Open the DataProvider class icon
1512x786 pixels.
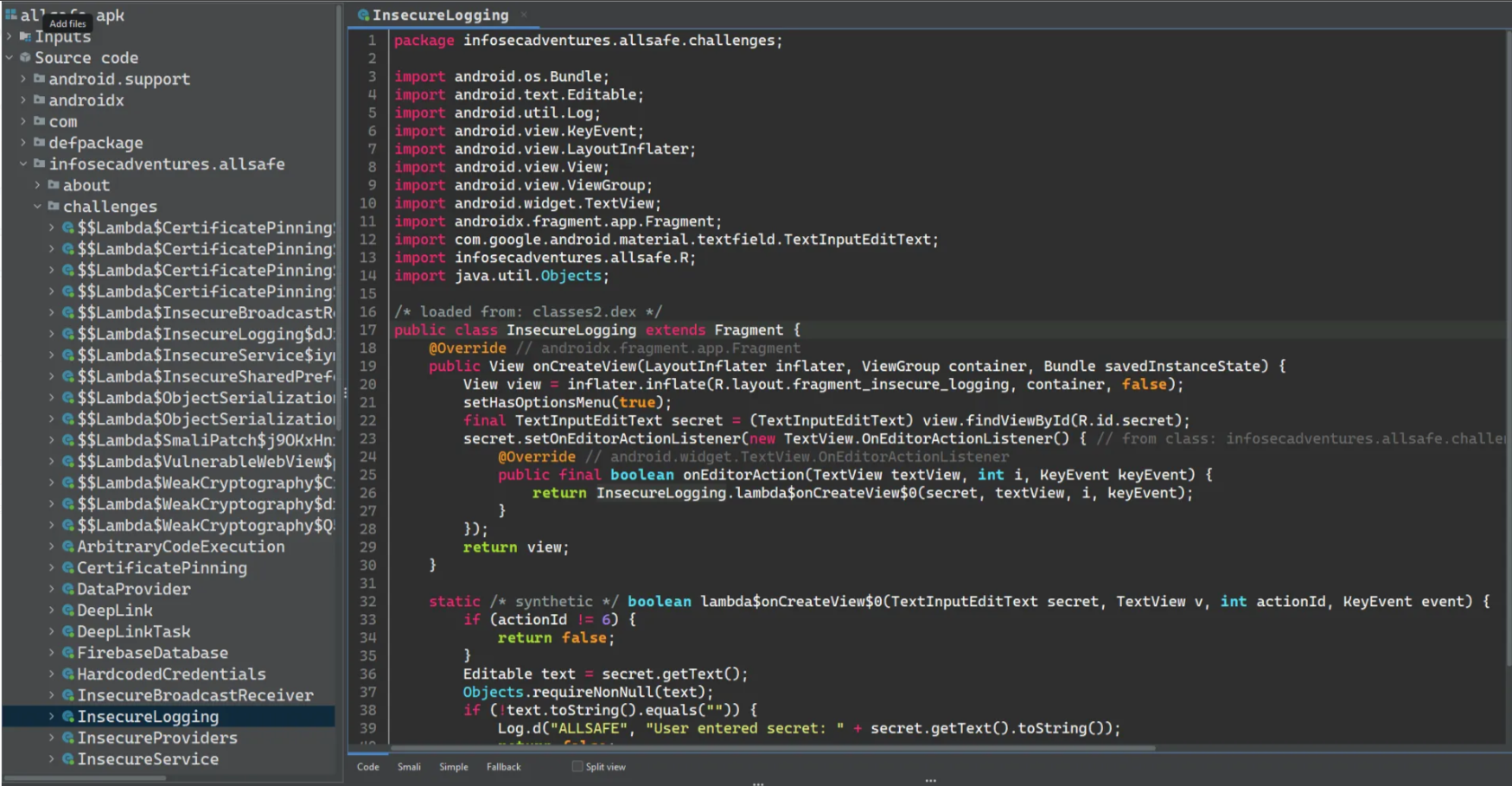click(x=69, y=589)
